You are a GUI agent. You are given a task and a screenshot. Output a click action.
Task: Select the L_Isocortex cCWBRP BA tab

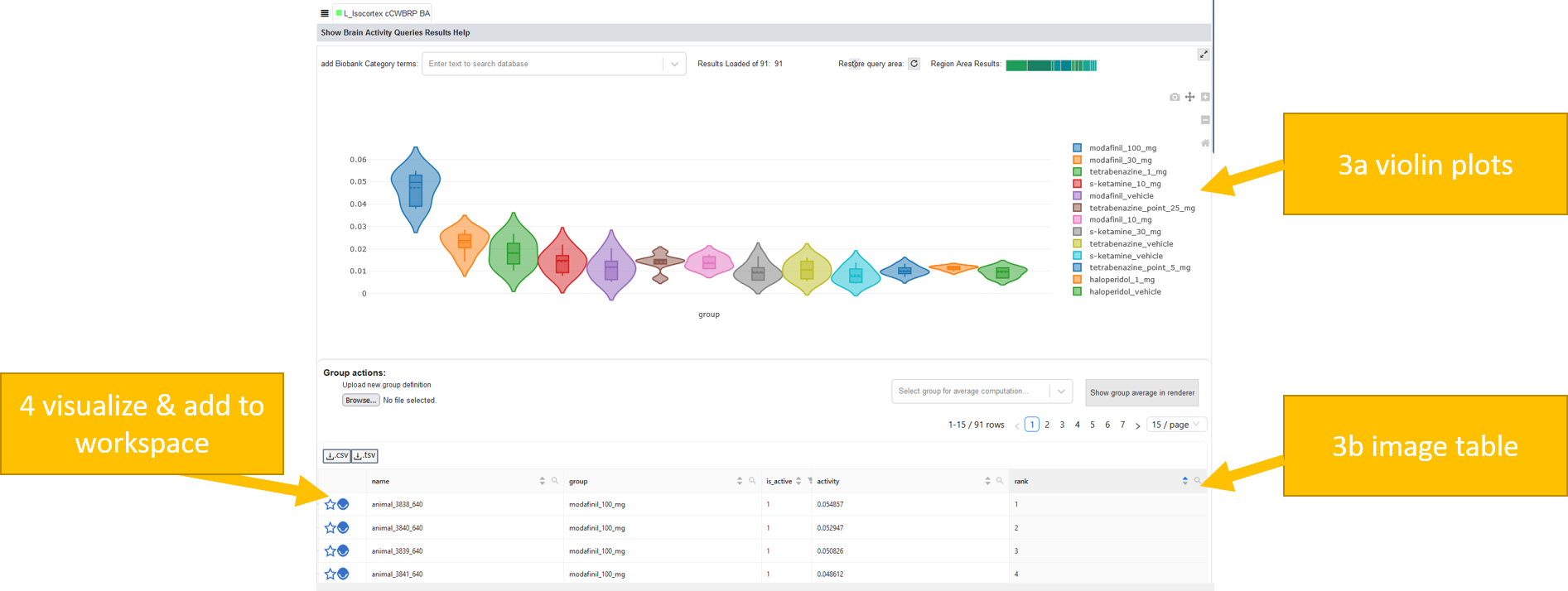tap(383, 13)
